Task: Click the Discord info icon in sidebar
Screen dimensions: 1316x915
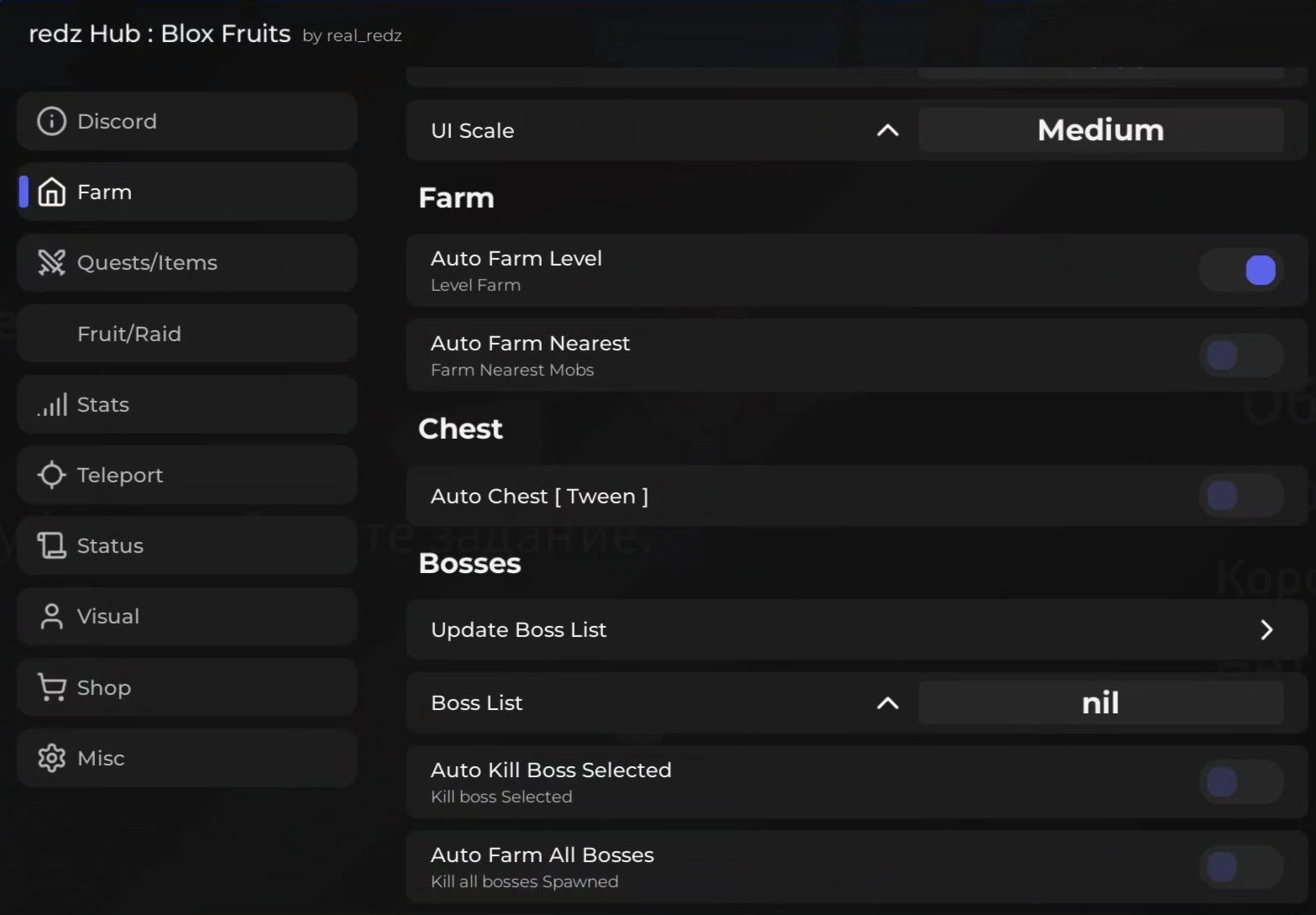Action: (x=51, y=121)
